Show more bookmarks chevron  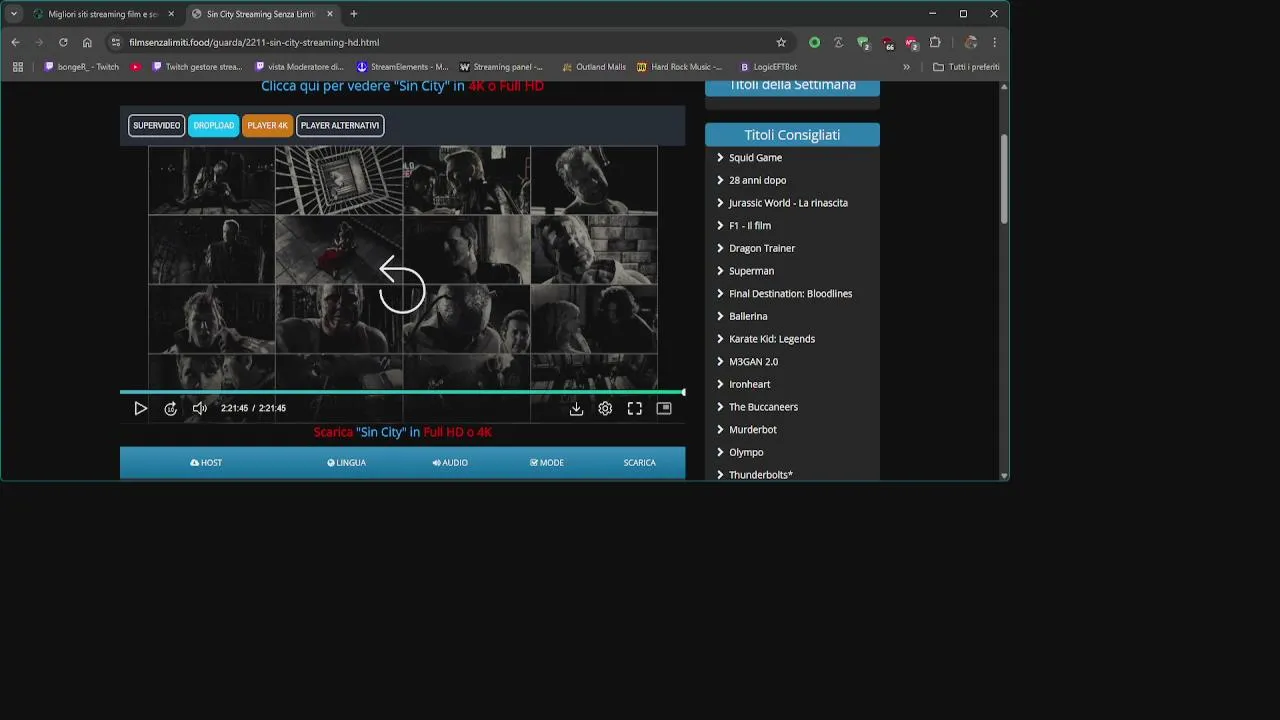pyautogui.click(x=907, y=67)
